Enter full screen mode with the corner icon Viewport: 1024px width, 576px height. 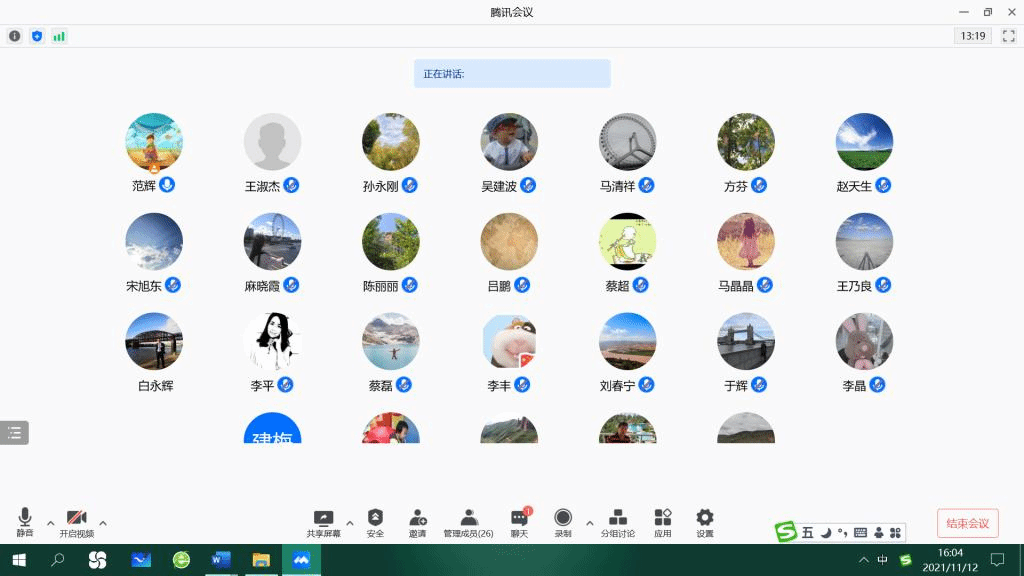click(x=1008, y=36)
